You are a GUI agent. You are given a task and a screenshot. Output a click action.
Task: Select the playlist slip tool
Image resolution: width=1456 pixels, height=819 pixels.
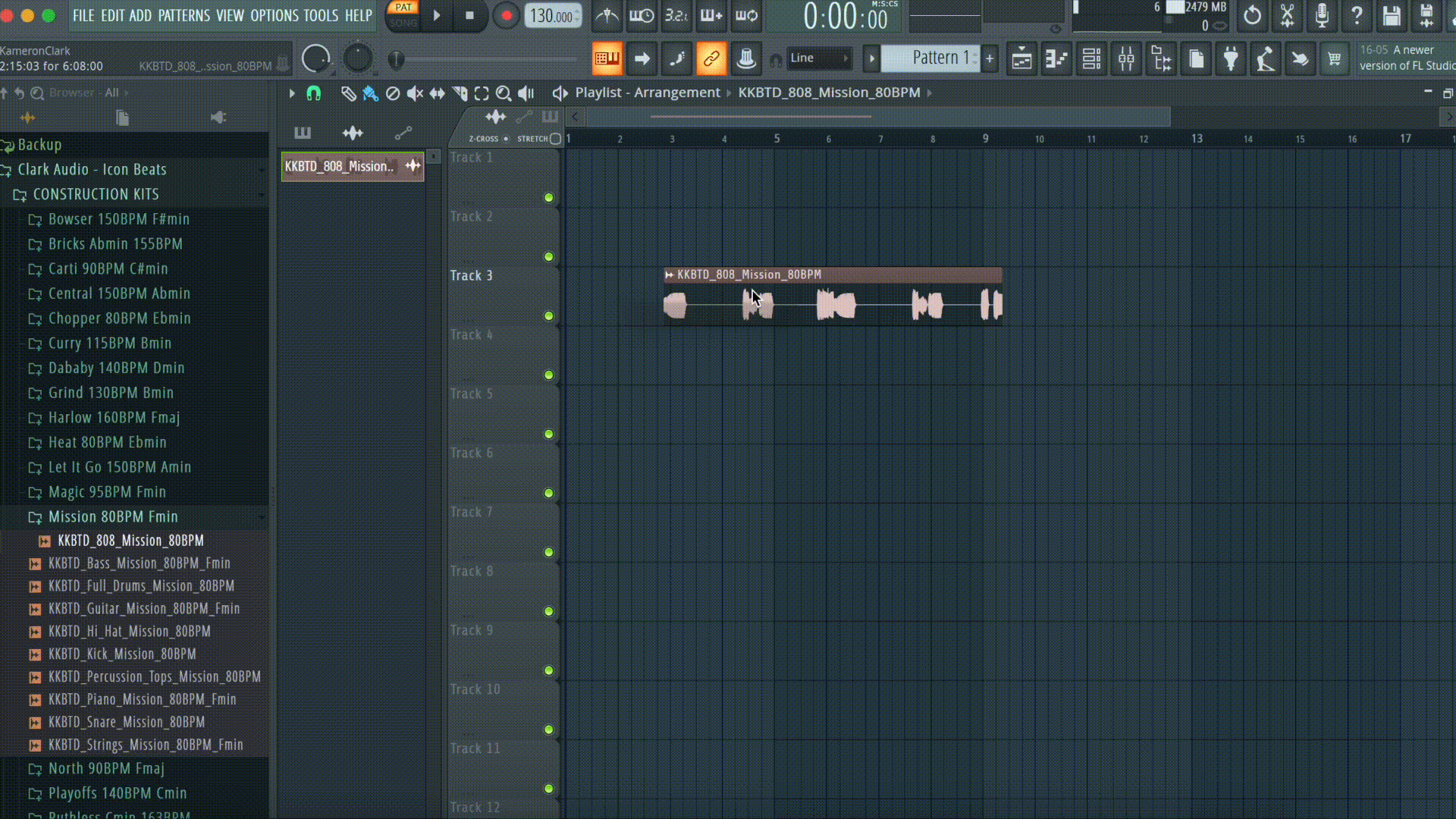(437, 93)
